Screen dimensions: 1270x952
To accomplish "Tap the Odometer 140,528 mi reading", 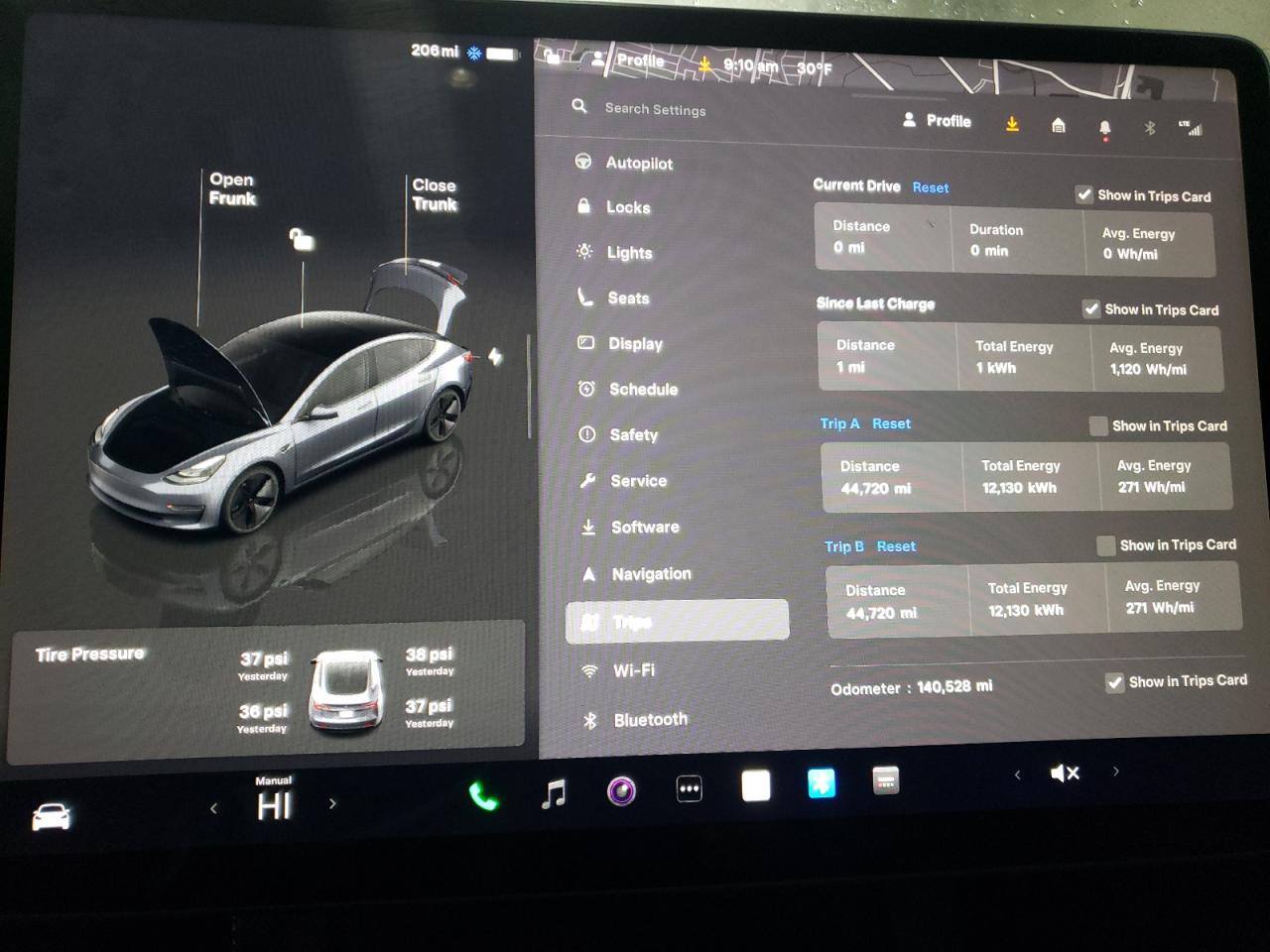I will [x=911, y=687].
